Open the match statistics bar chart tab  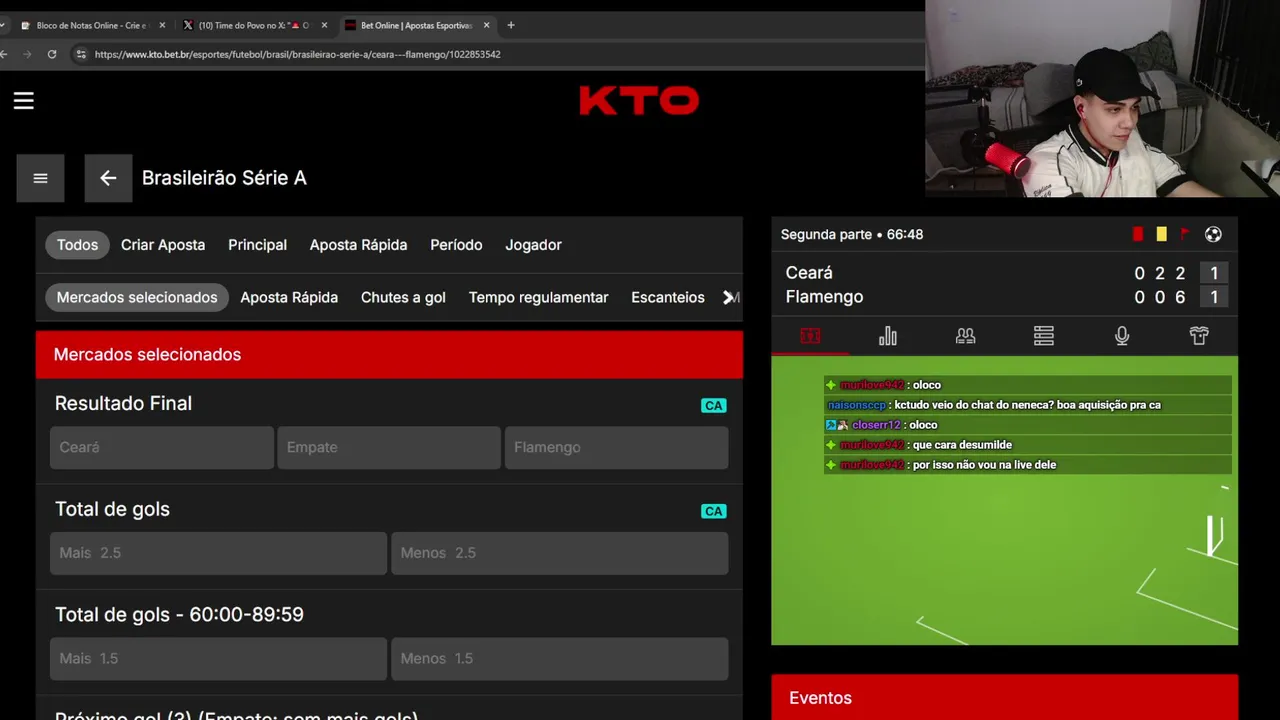[888, 336]
